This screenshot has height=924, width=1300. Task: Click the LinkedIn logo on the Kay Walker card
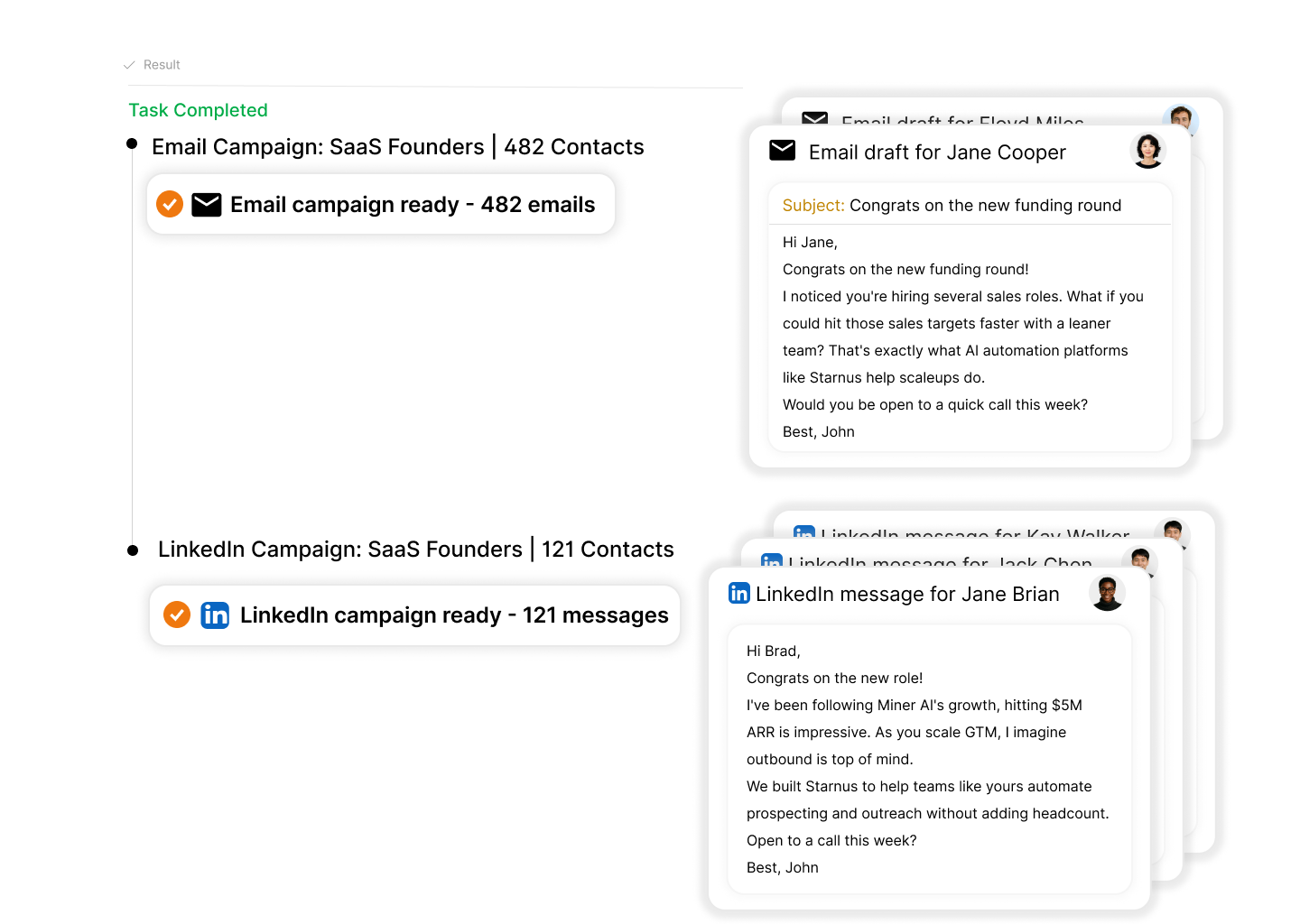(803, 531)
